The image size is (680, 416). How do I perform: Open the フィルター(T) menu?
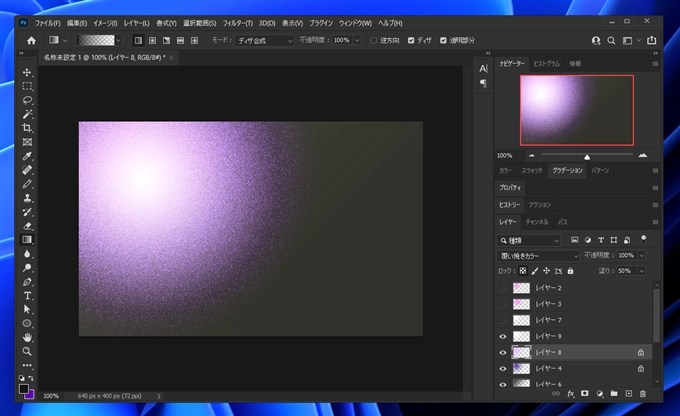click(x=239, y=21)
